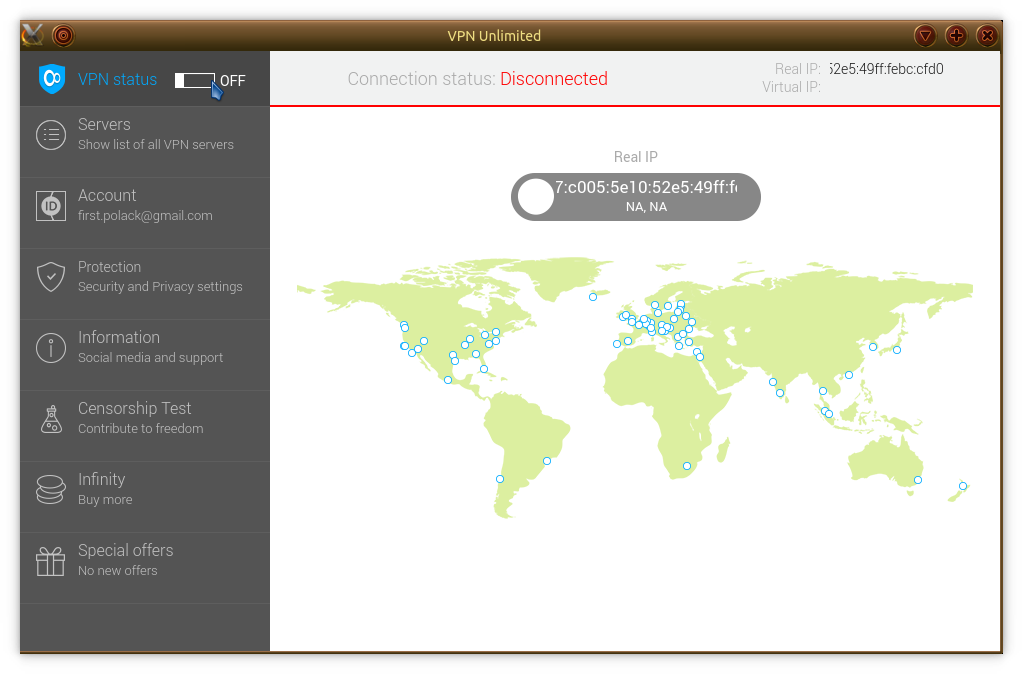Click the "NA, NA" location text

647,207
